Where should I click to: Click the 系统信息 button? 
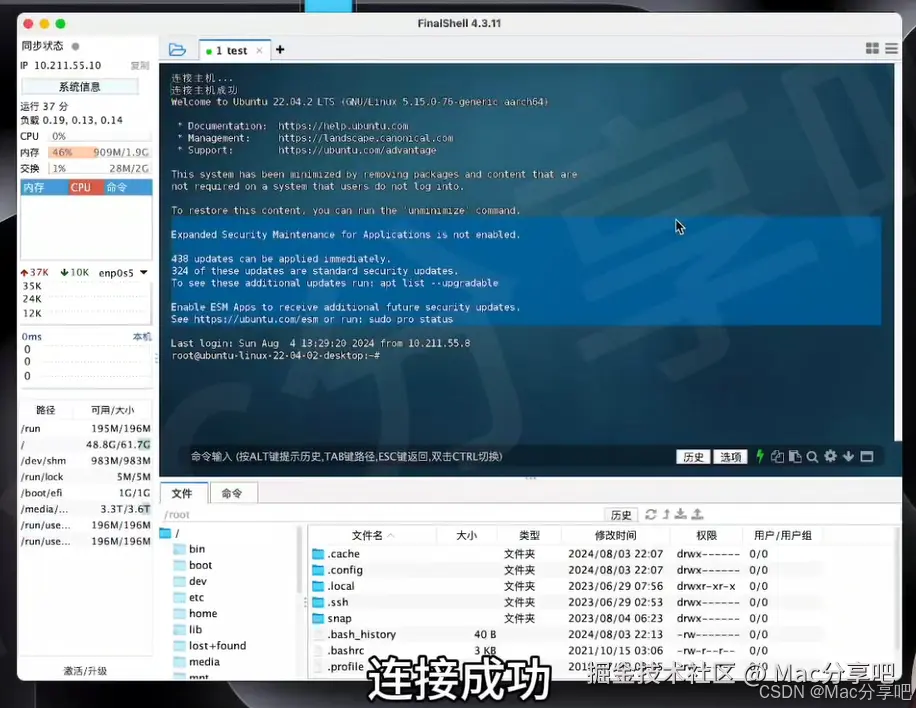coord(80,86)
